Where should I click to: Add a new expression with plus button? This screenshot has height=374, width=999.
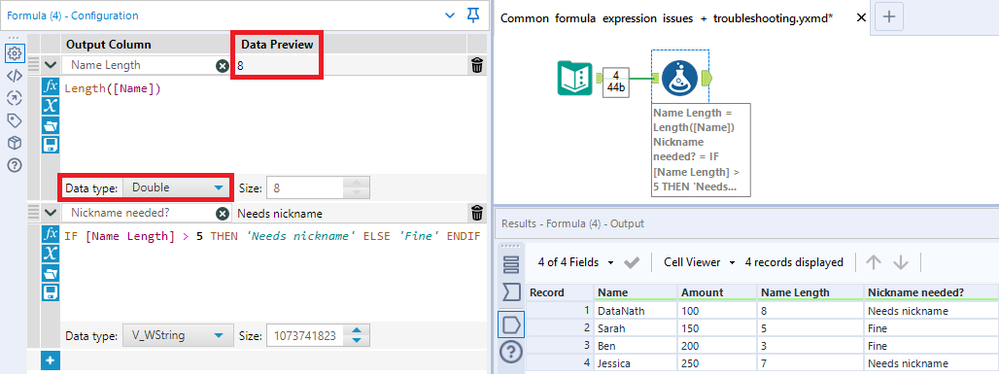click(x=50, y=361)
